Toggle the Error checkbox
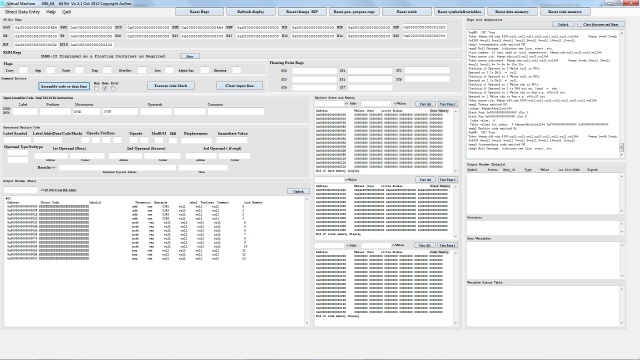Screen dimensions: 640x360 [x=113, y=88]
